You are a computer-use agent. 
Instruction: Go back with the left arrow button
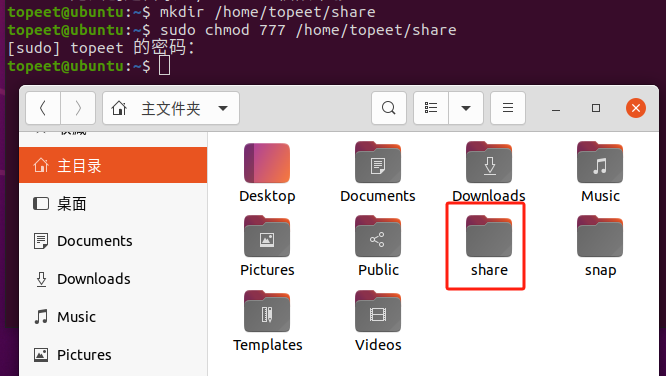pos(43,108)
